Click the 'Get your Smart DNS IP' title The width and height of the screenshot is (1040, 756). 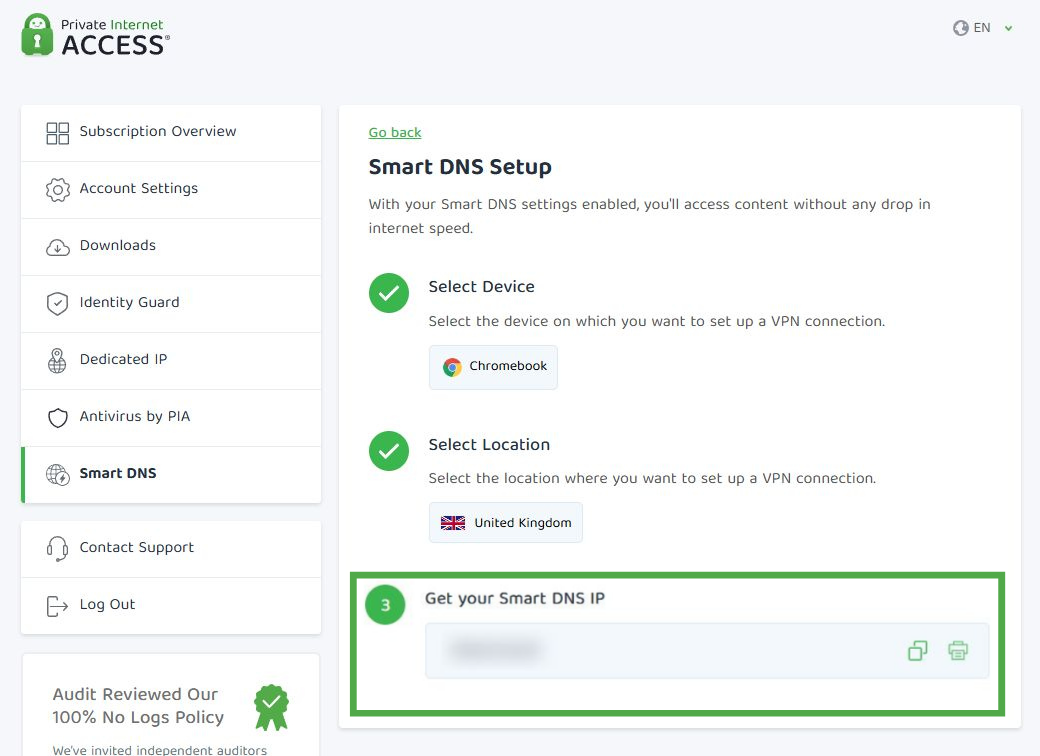pos(515,599)
